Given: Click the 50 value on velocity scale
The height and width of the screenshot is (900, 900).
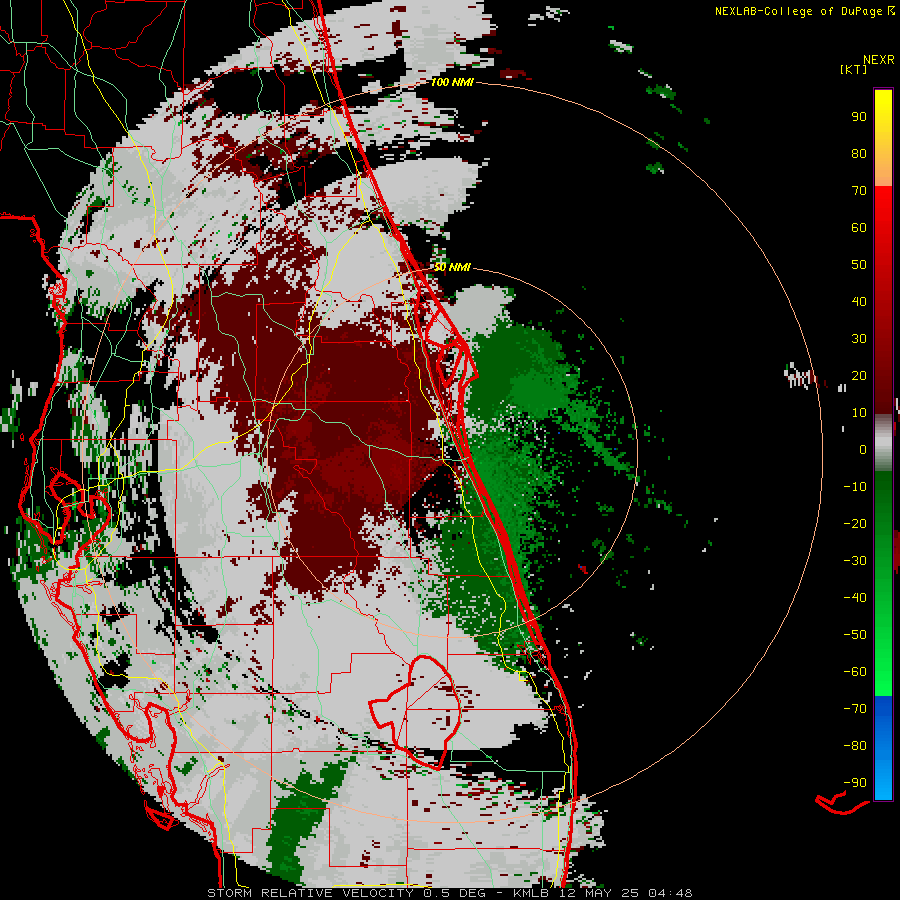Looking at the screenshot, I should tap(859, 265).
